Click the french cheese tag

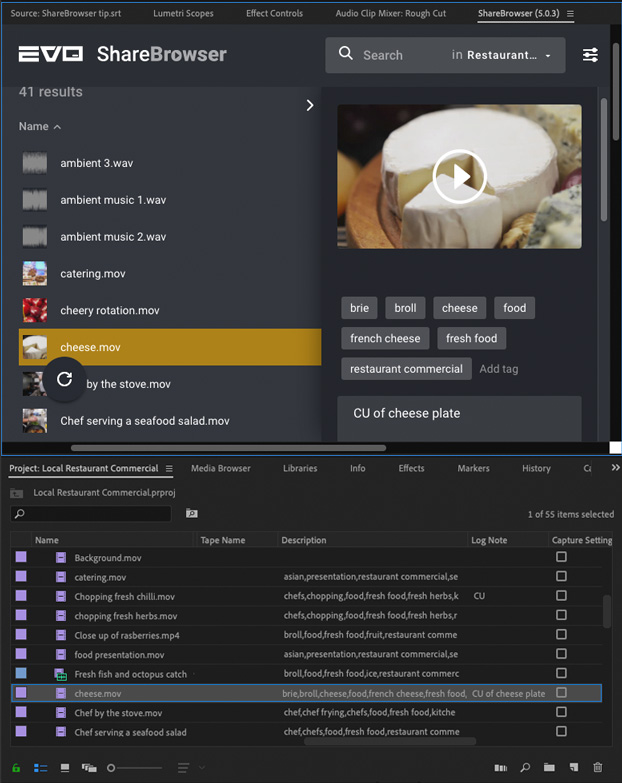[x=385, y=339]
